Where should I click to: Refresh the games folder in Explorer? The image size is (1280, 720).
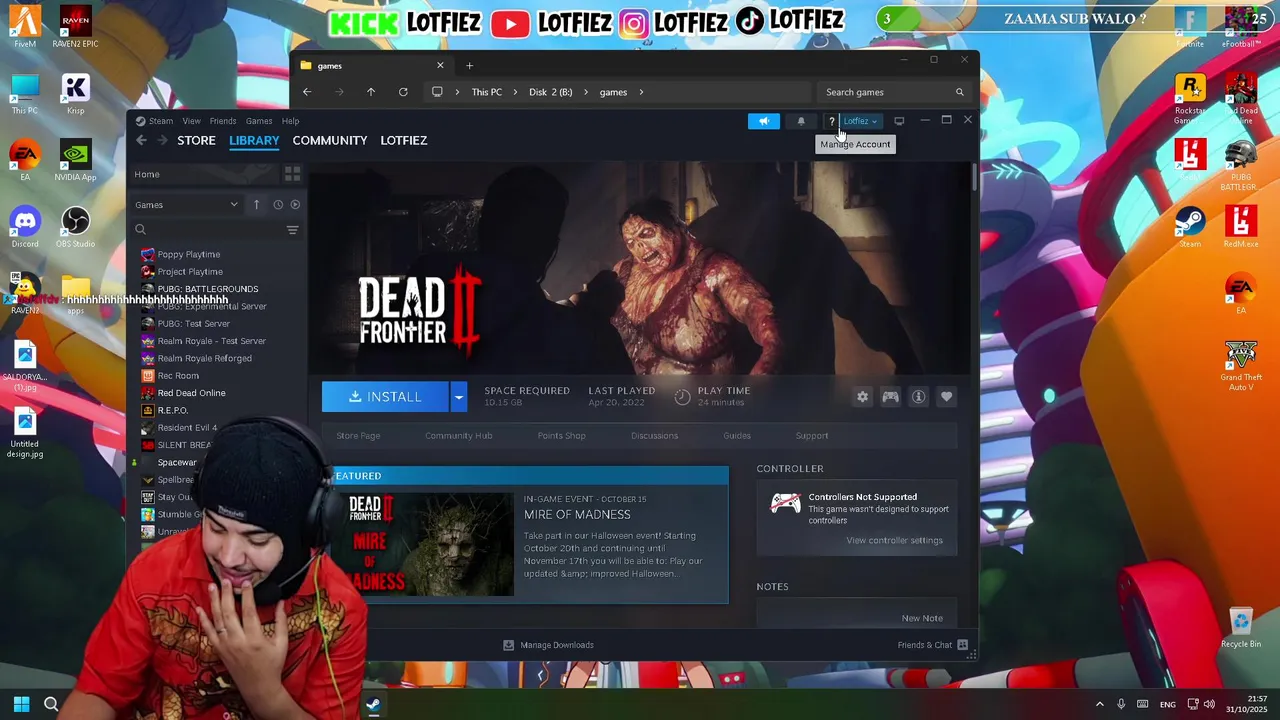pos(403,92)
